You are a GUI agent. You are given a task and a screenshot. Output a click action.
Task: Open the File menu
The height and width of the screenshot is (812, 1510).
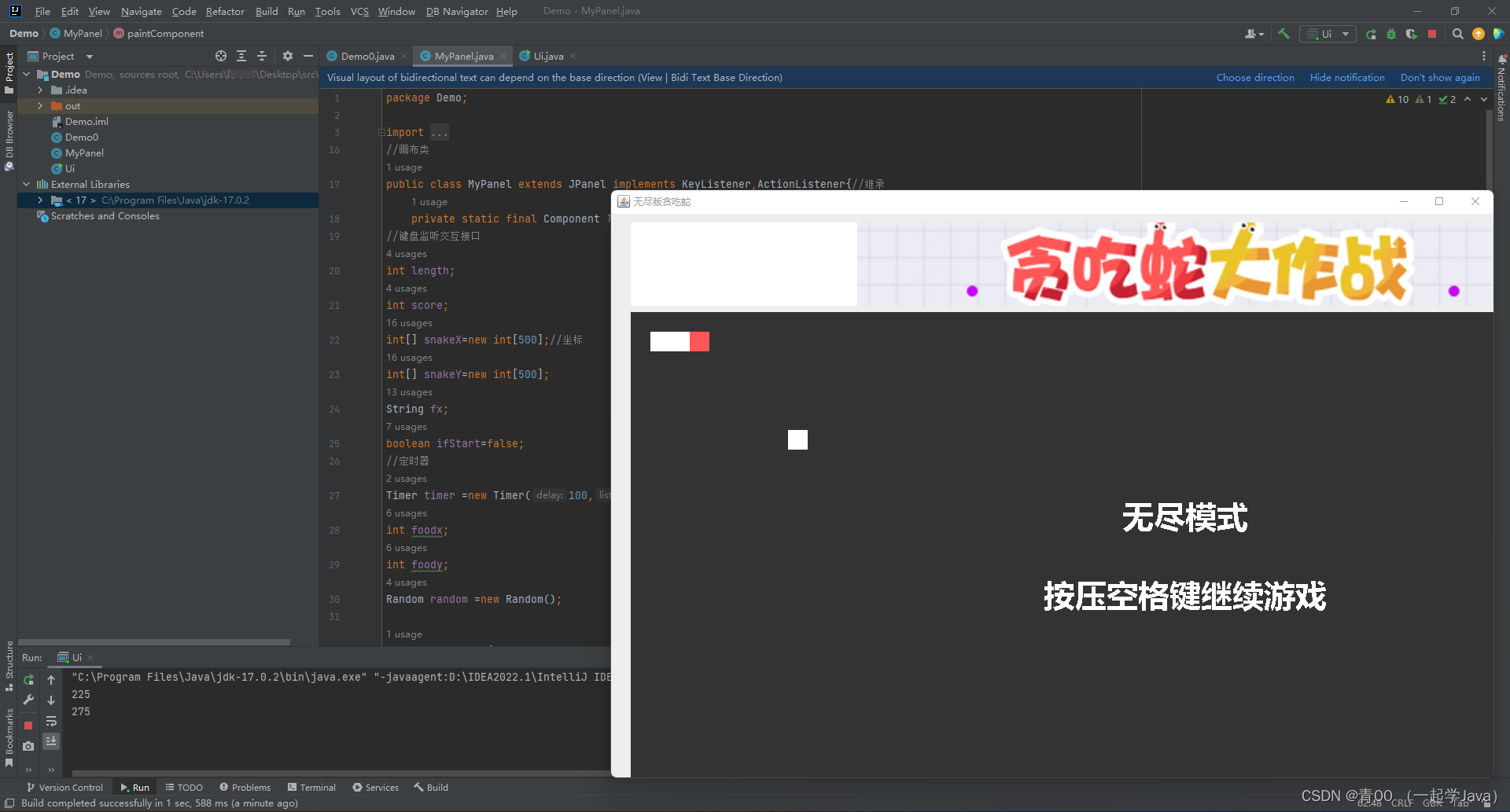click(42, 11)
